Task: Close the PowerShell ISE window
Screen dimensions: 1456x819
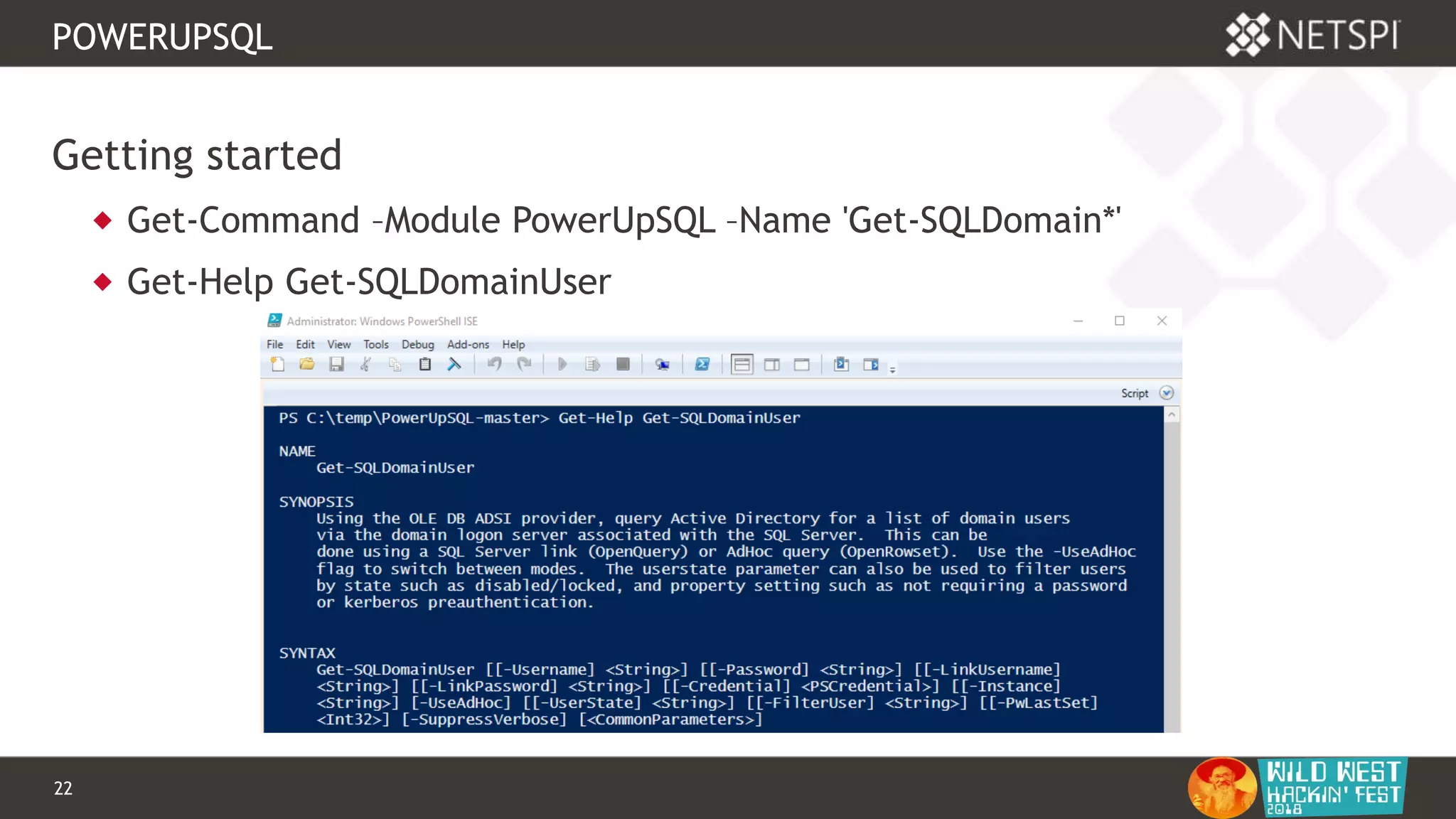Action: tap(1162, 321)
